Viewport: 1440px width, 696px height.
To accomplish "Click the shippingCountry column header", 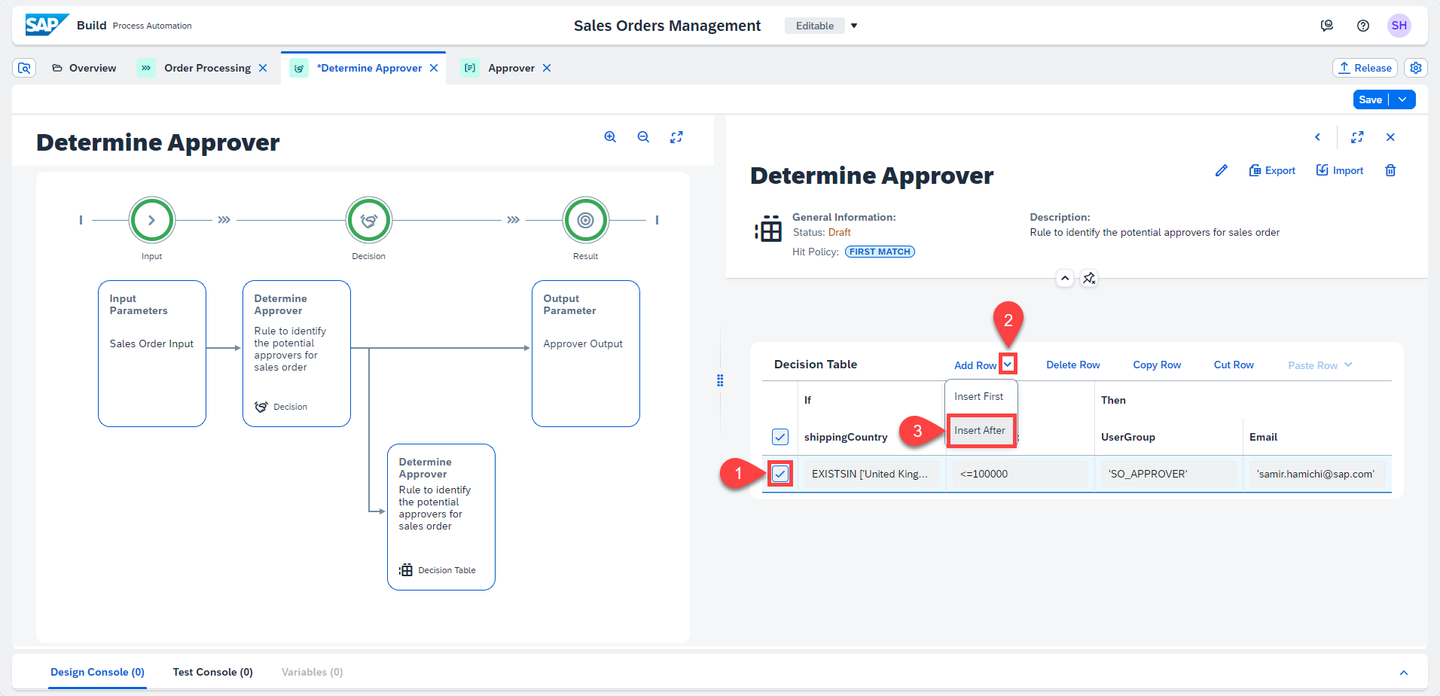I will [x=846, y=437].
